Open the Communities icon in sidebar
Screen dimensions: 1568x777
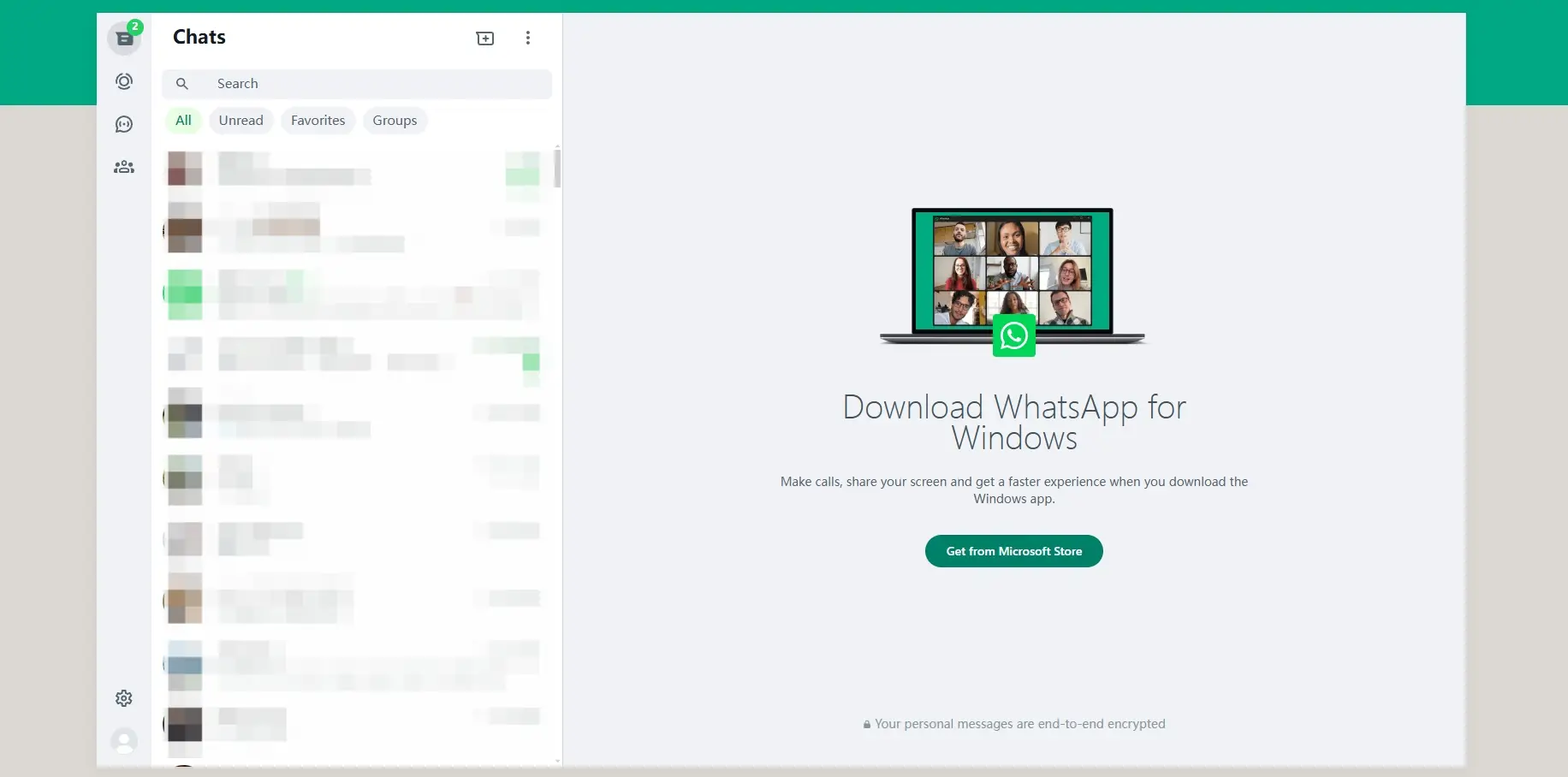[124, 167]
